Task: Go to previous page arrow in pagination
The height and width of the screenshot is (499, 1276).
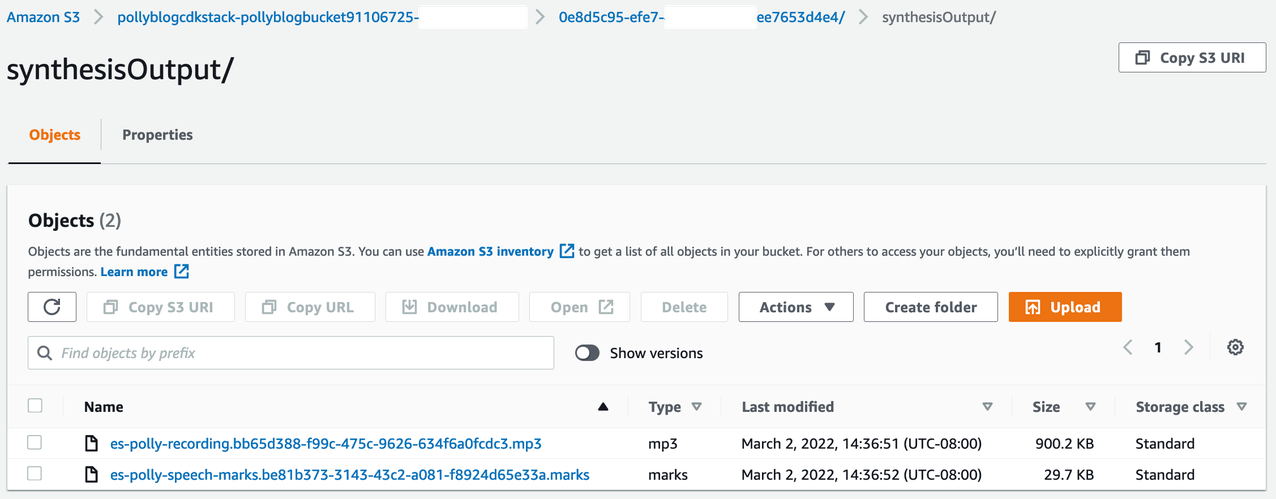Action: [1128, 347]
